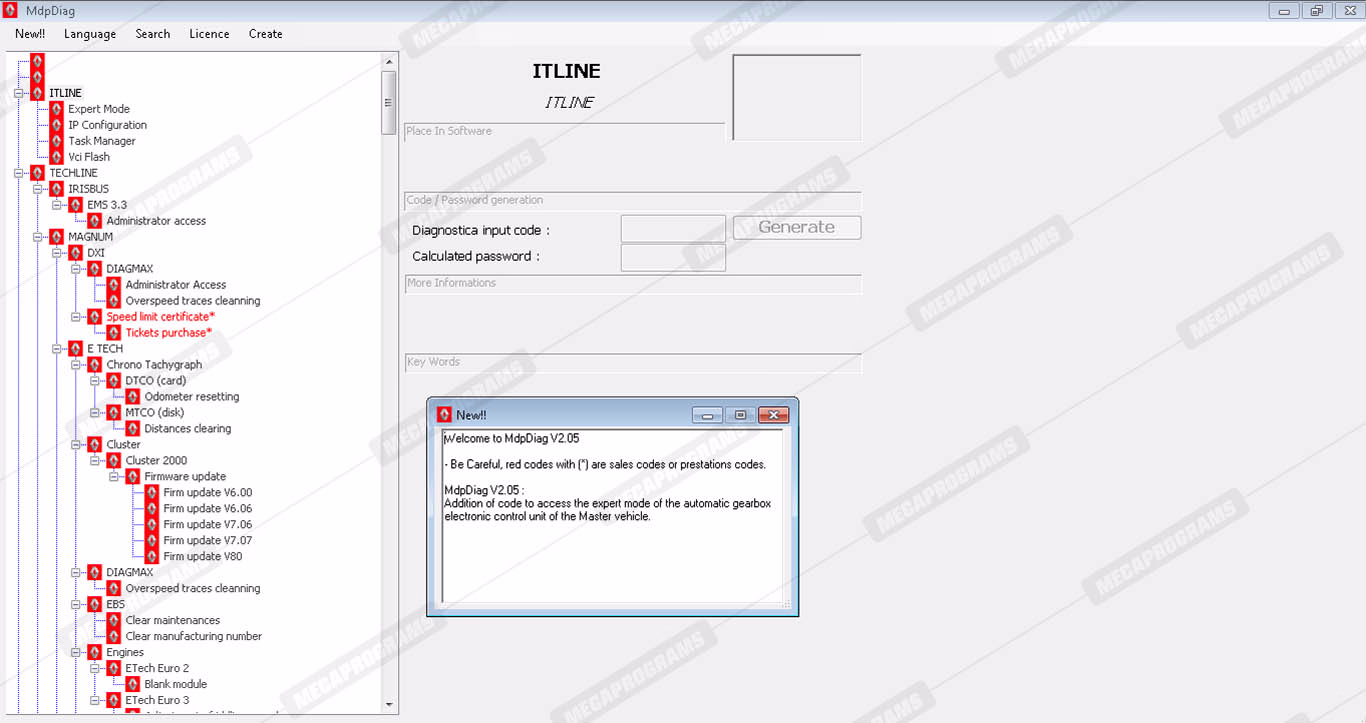Click the Blank module icon
1366x723 pixels.
coord(133,685)
